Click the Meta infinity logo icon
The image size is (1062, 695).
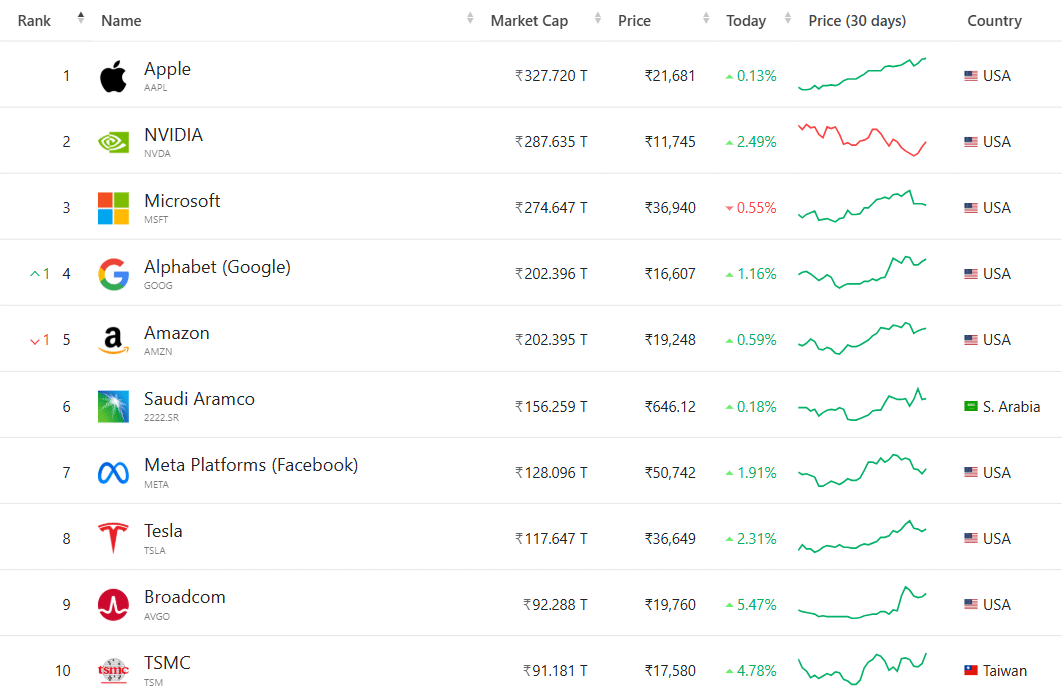pyautogui.click(x=113, y=472)
